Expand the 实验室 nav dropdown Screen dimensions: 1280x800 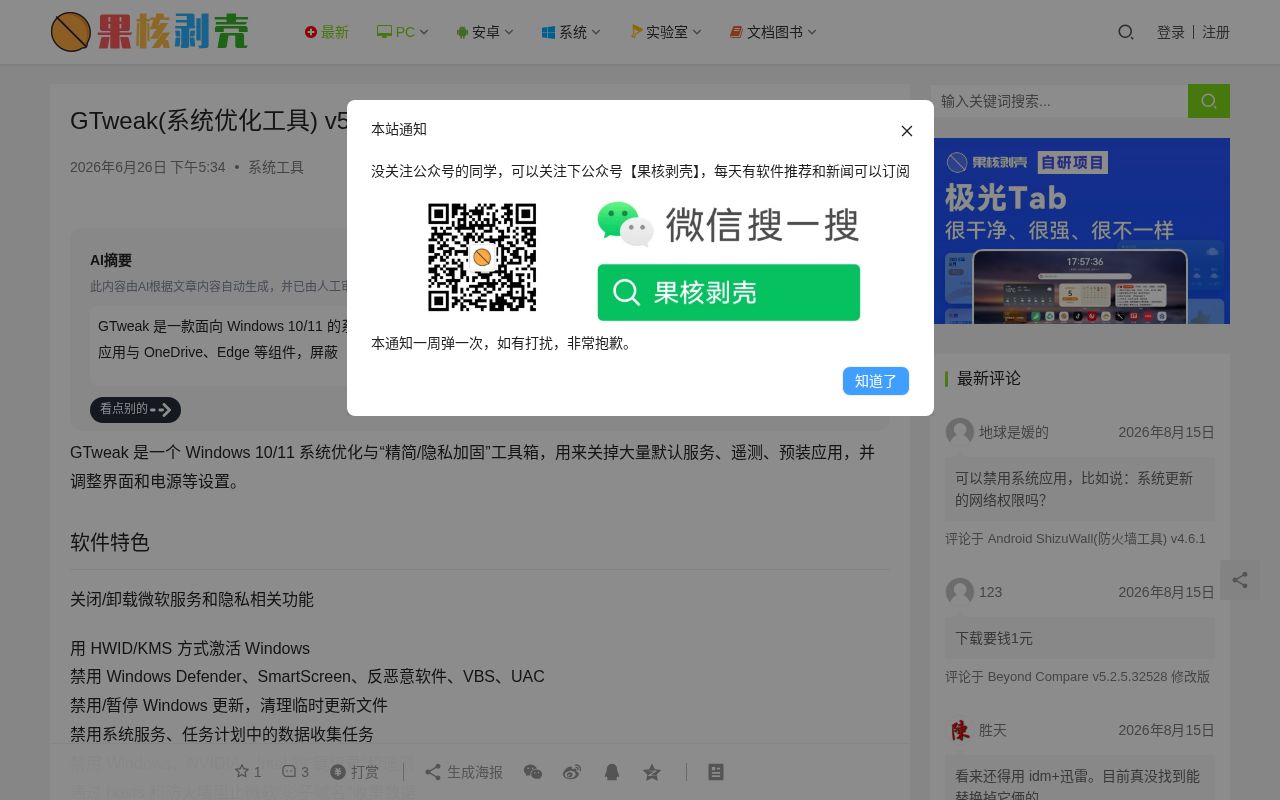[x=666, y=32]
